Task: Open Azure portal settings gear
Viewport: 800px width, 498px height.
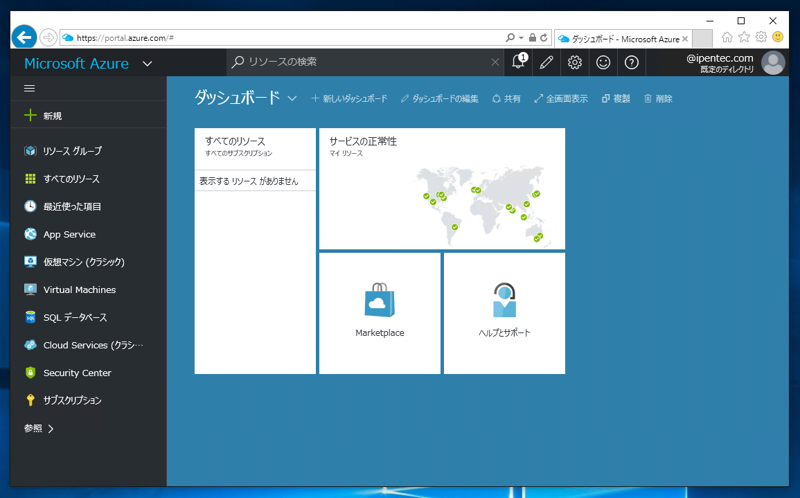Action: tap(575, 62)
